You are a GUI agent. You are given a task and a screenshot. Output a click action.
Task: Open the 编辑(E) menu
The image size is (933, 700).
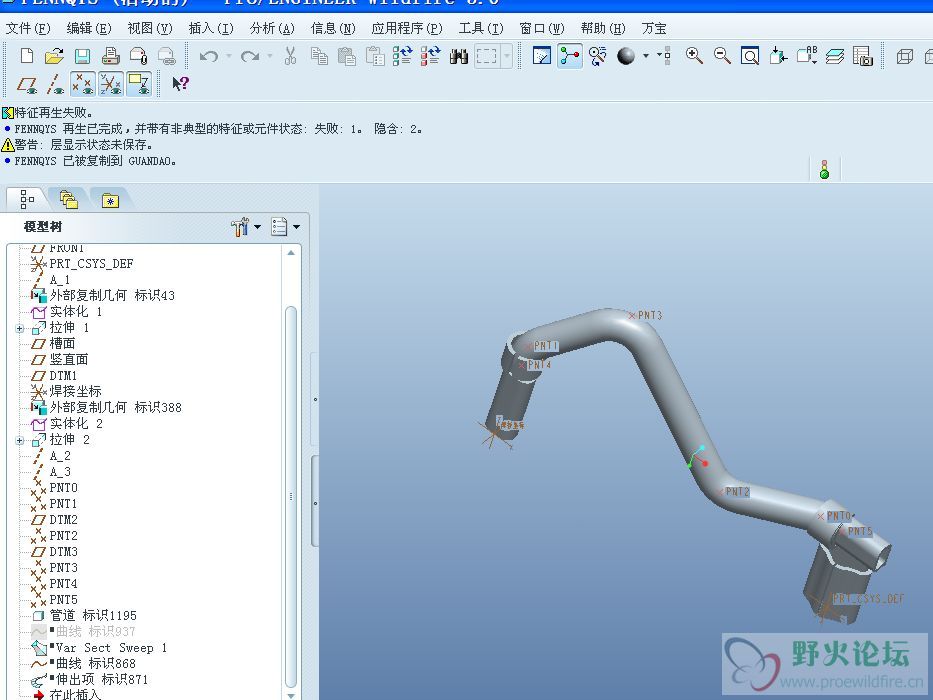click(89, 28)
